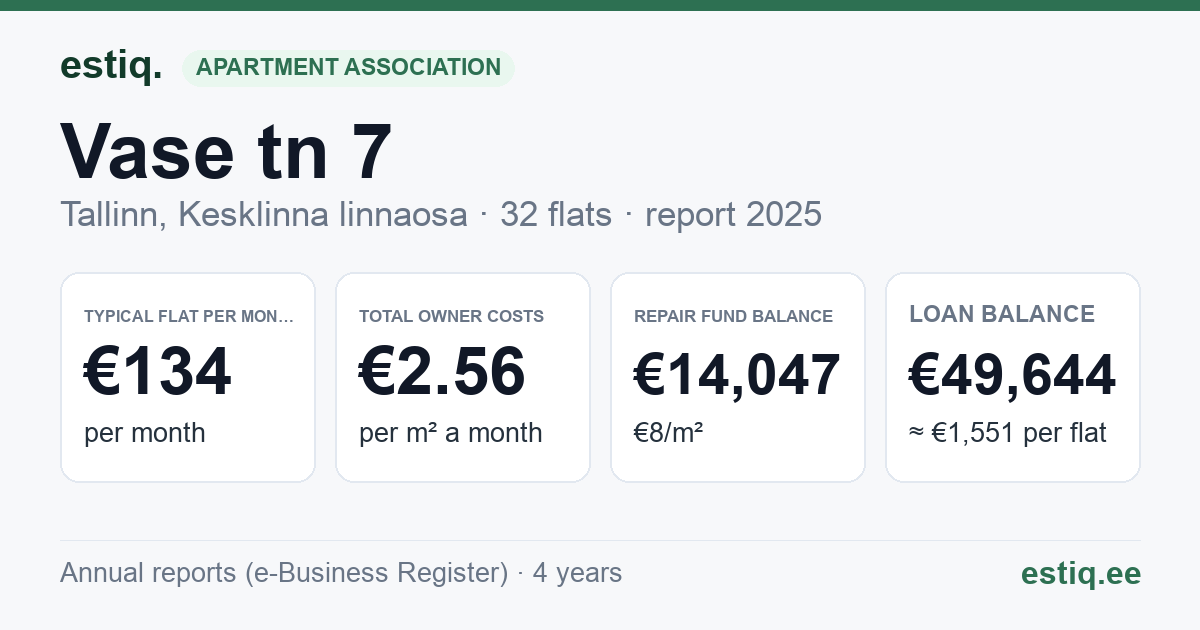Click the TOTAL OWNER COSTS label
Image resolution: width=1200 pixels, height=630 pixels.
coord(451,316)
